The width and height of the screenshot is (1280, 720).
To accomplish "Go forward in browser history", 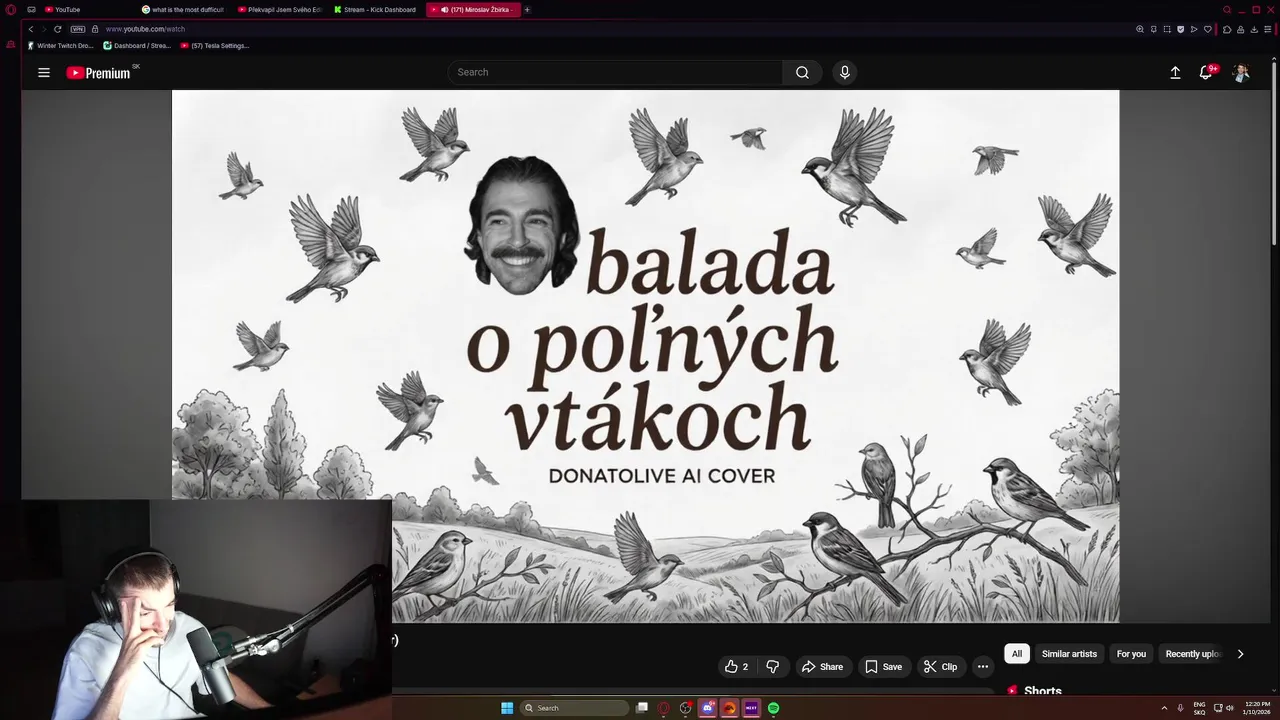I will [x=44, y=29].
